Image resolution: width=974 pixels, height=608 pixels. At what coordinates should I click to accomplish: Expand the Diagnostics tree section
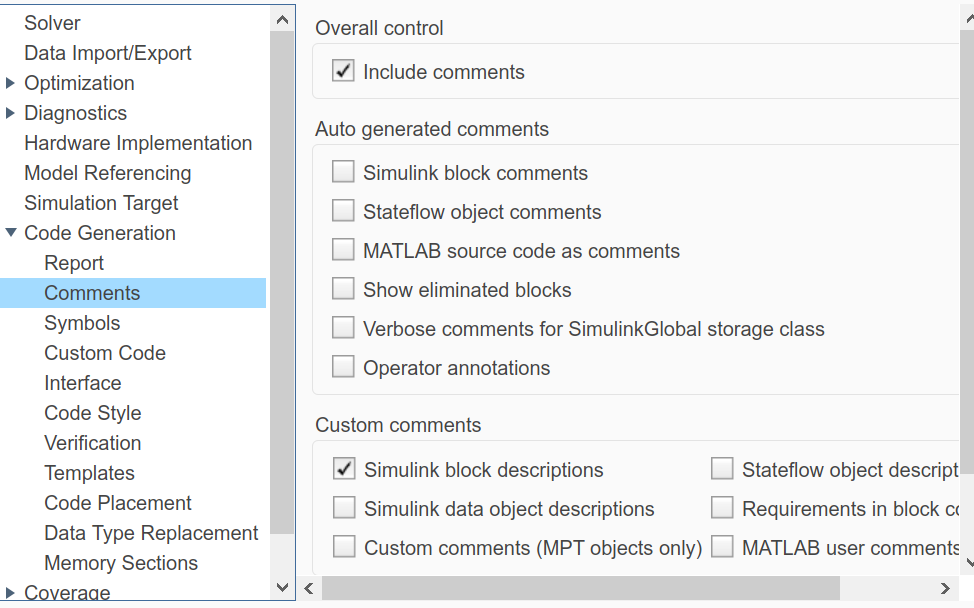tap(10, 113)
